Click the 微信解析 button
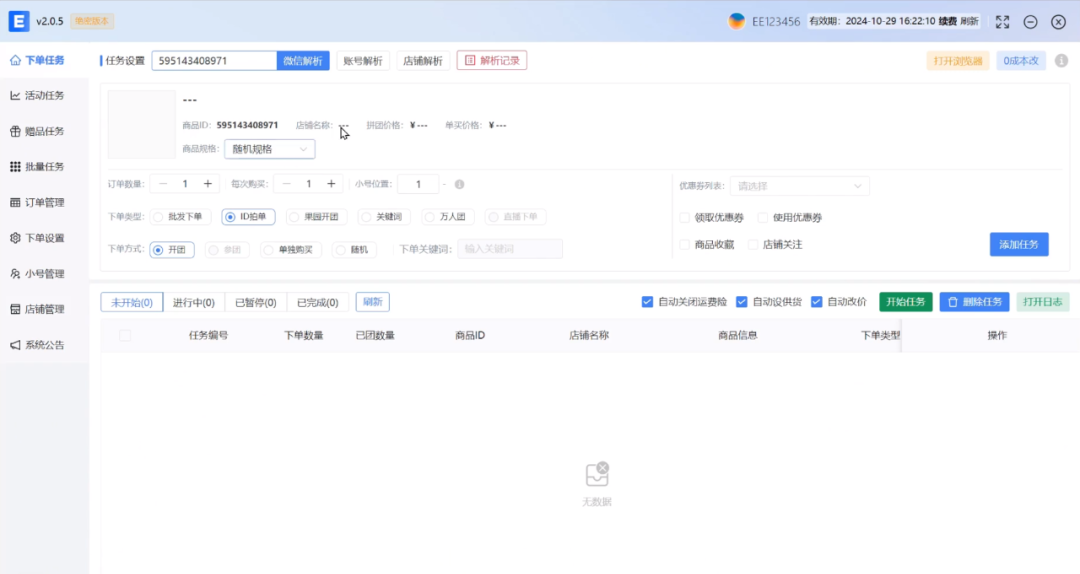The width and height of the screenshot is (1080, 574). 303,61
